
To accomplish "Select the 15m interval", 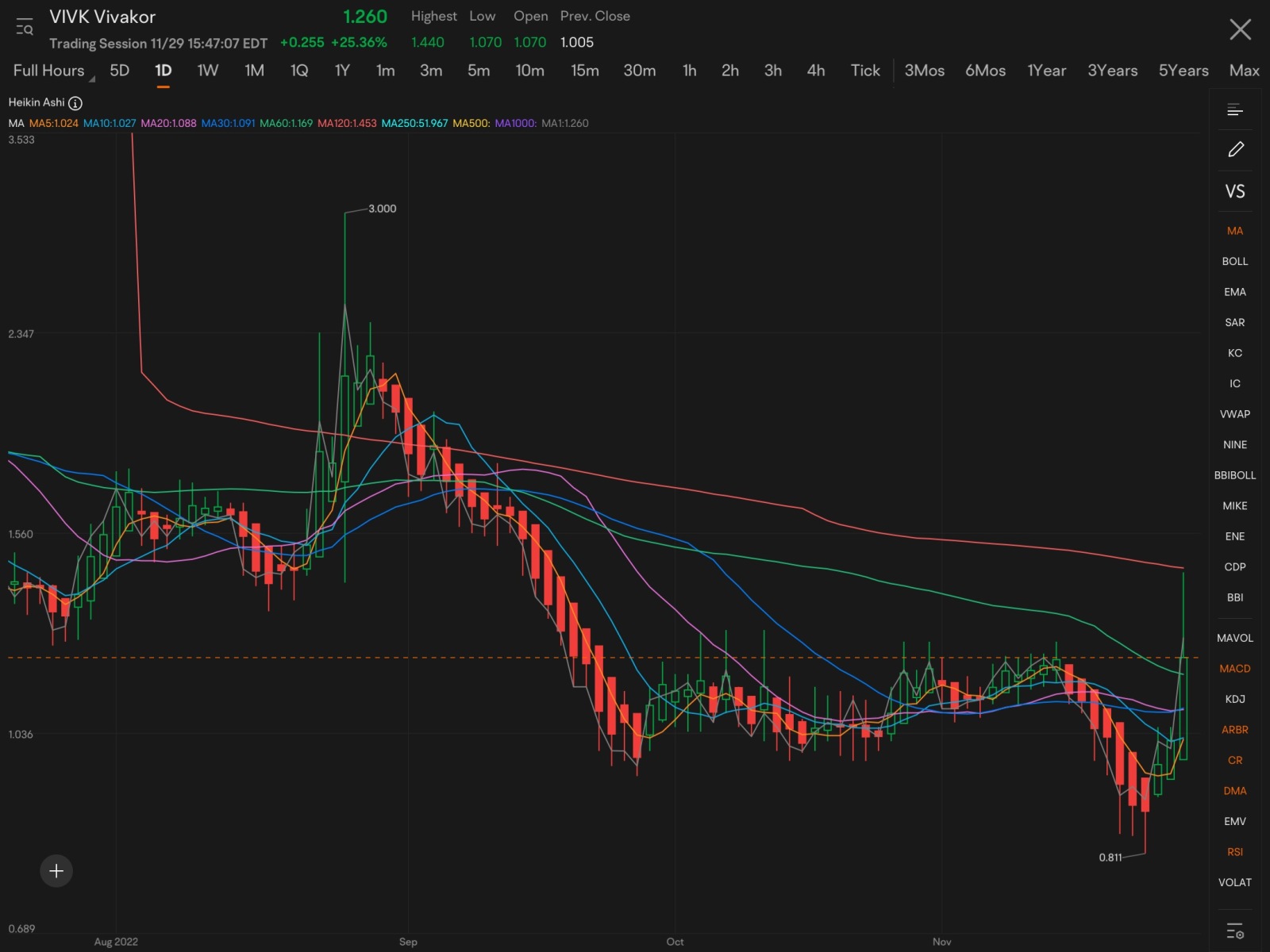I will click(x=584, y=71).
